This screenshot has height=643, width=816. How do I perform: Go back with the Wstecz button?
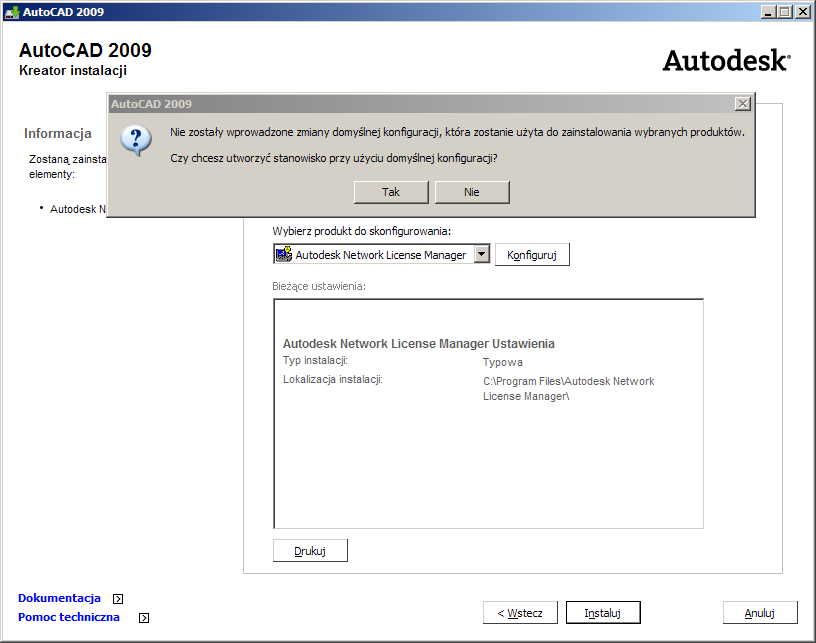pyautogui.click(x=520, y=613)
